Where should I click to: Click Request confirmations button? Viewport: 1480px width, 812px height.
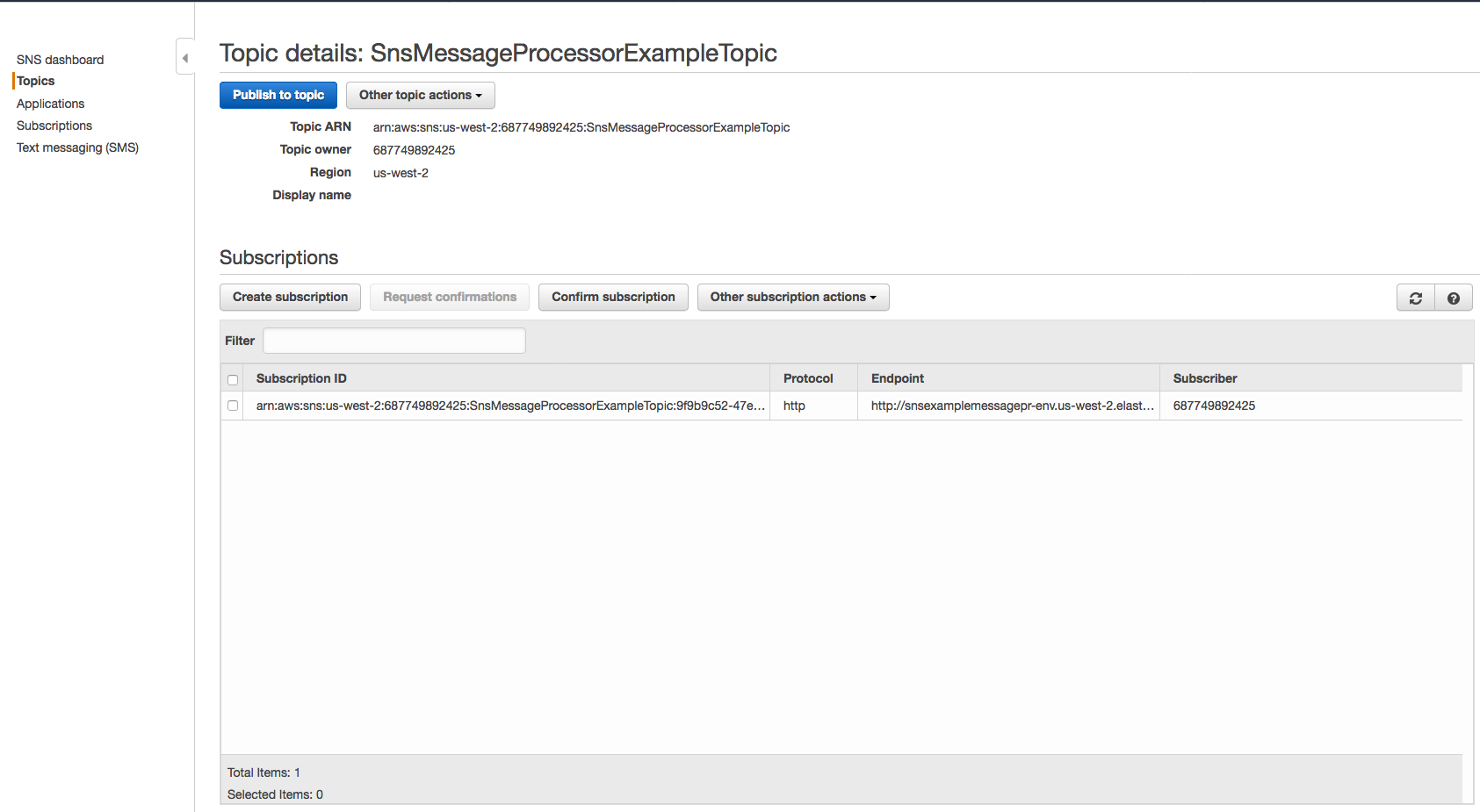(450, 297)
